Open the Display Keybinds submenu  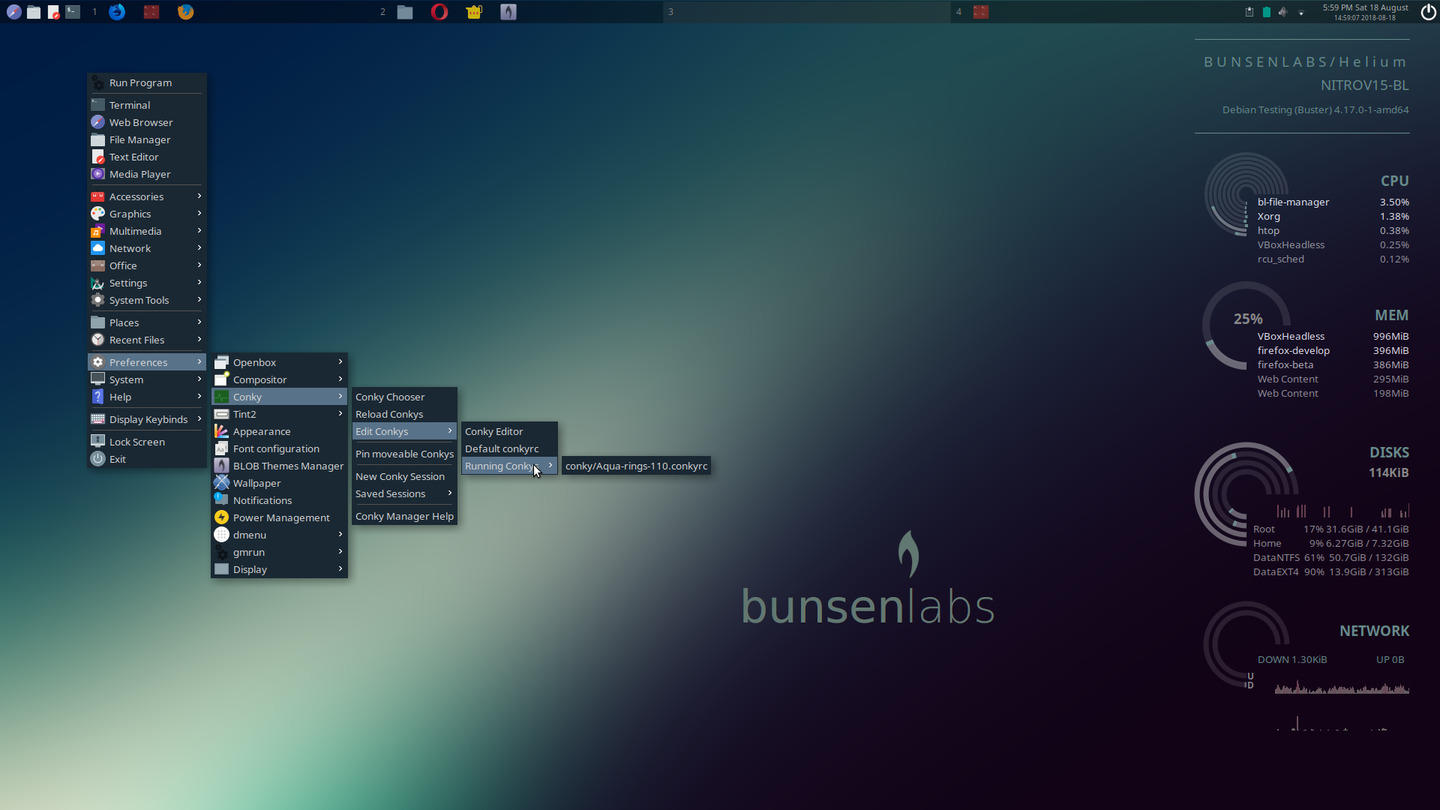coord(147,420)
